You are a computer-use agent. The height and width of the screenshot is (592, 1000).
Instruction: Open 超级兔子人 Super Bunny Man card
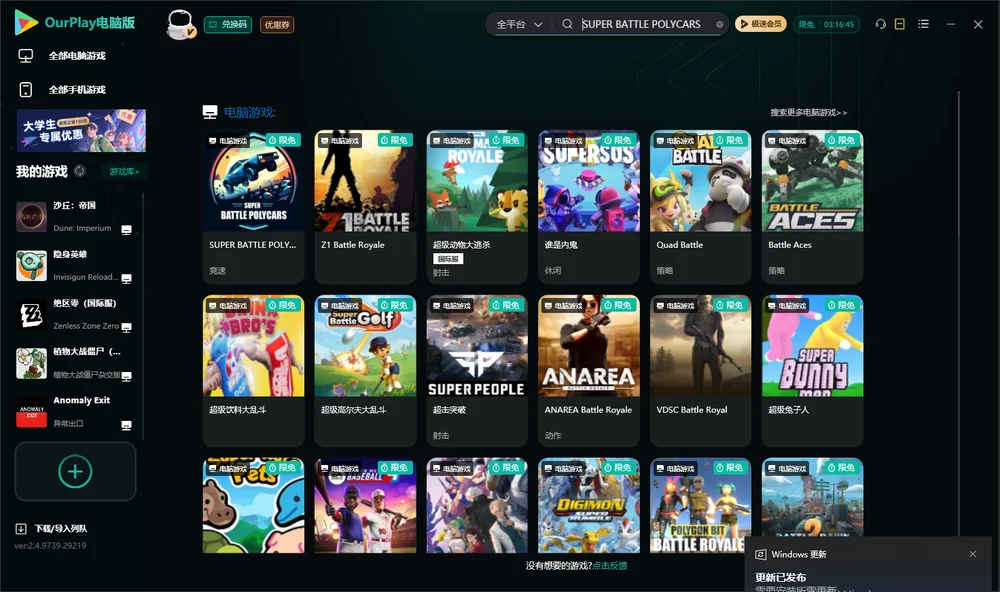pyautogui.click(x=812, y=371)
